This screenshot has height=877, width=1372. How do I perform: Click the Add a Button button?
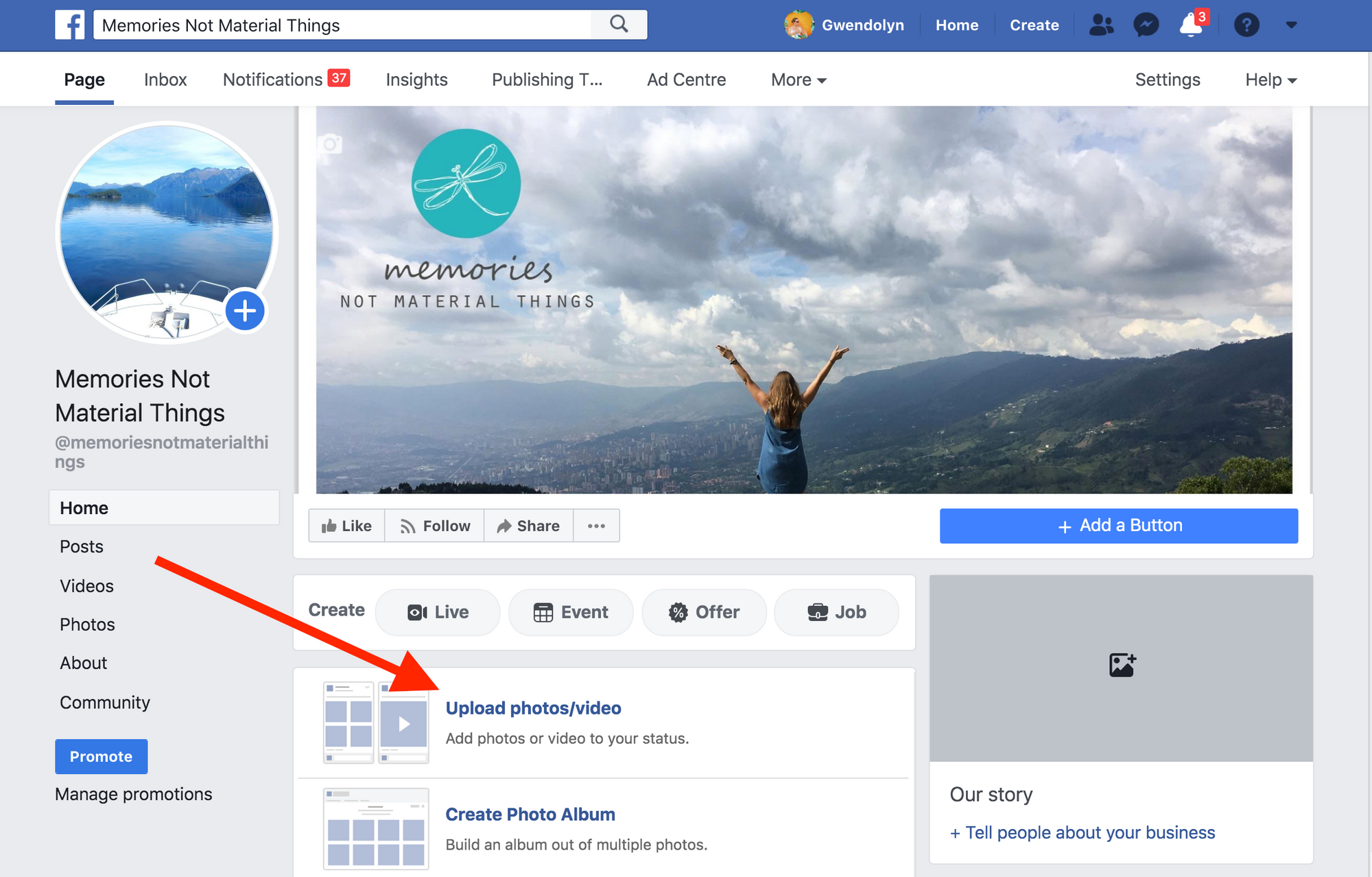coord(1118,526)
